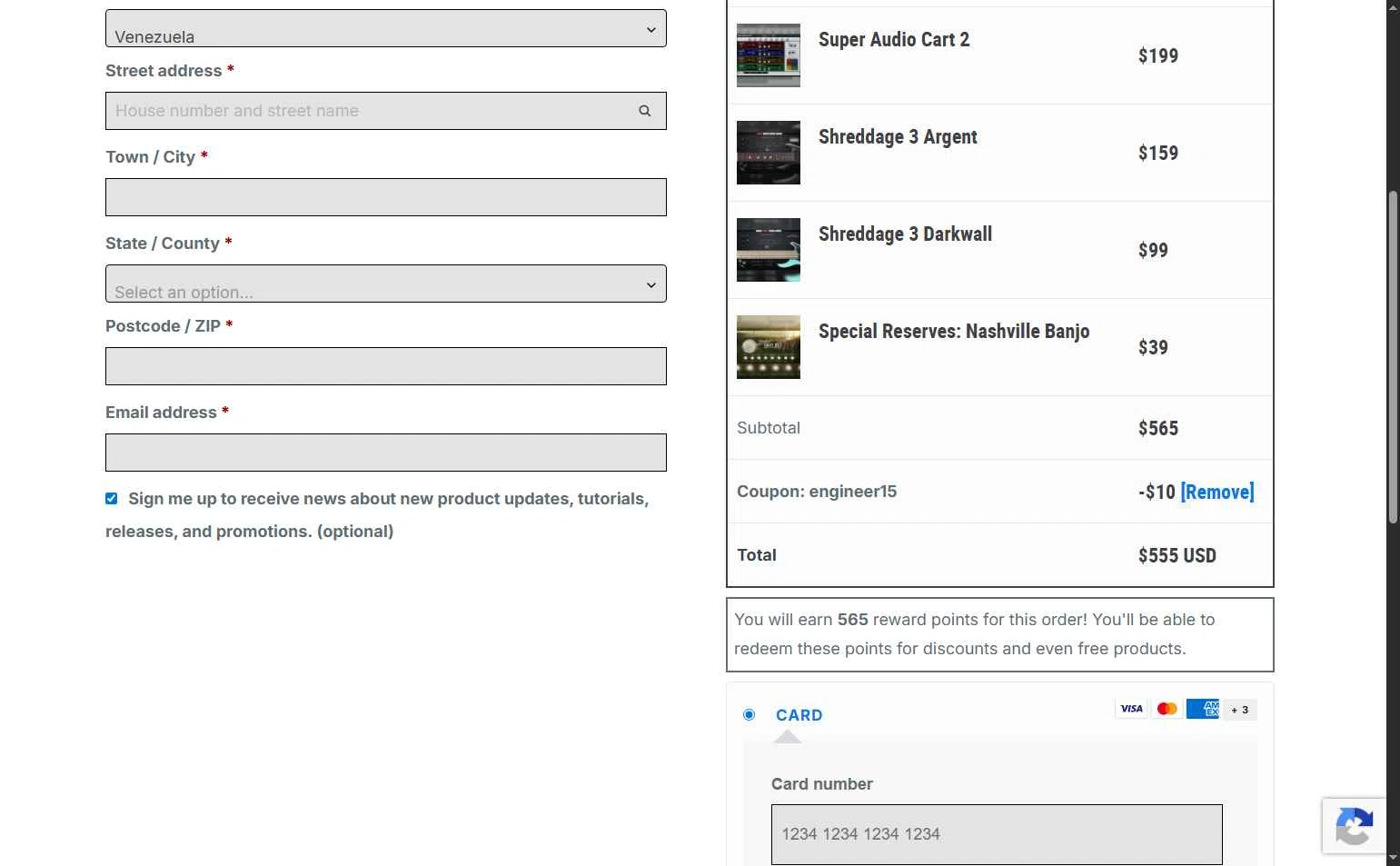The width and height of the screenshot is (1400, 866).
Task: Click the page vertical scrollbar thumb
Action: coord(1393,357)
